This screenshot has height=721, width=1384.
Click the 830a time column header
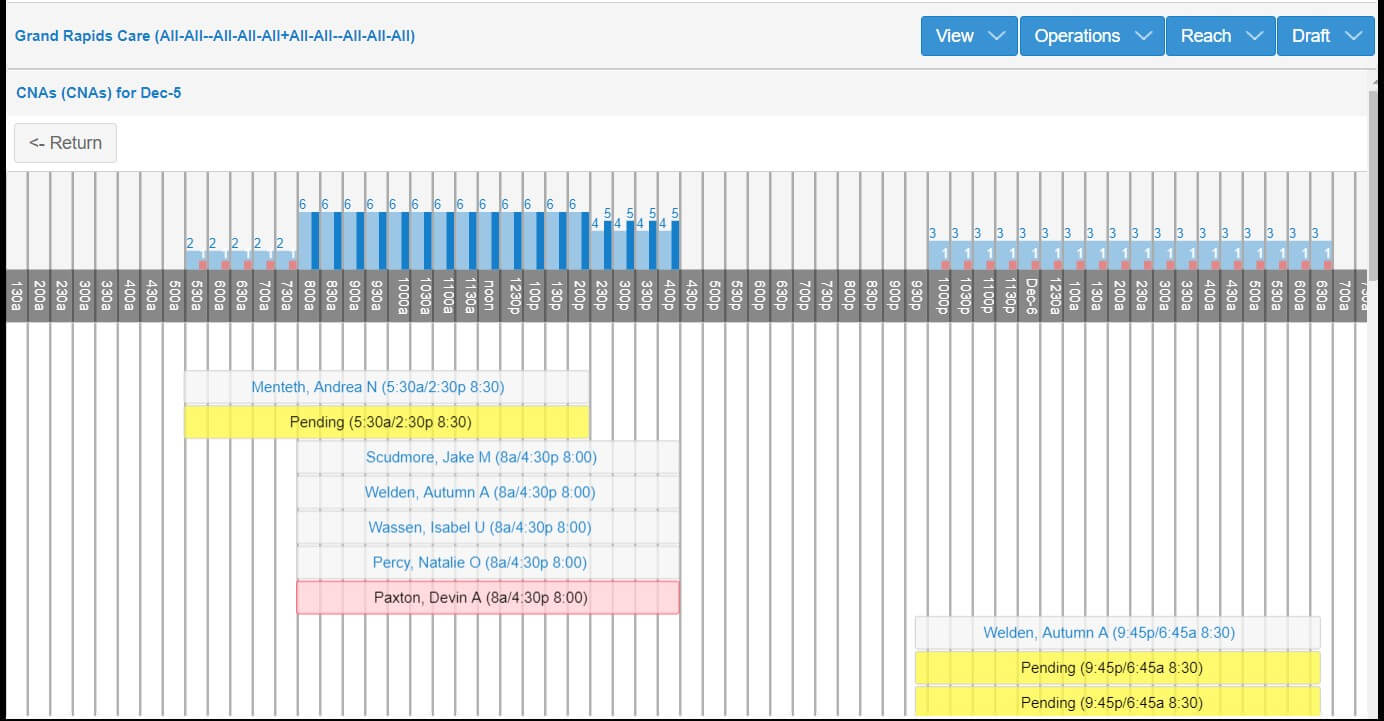coord(331,296)
